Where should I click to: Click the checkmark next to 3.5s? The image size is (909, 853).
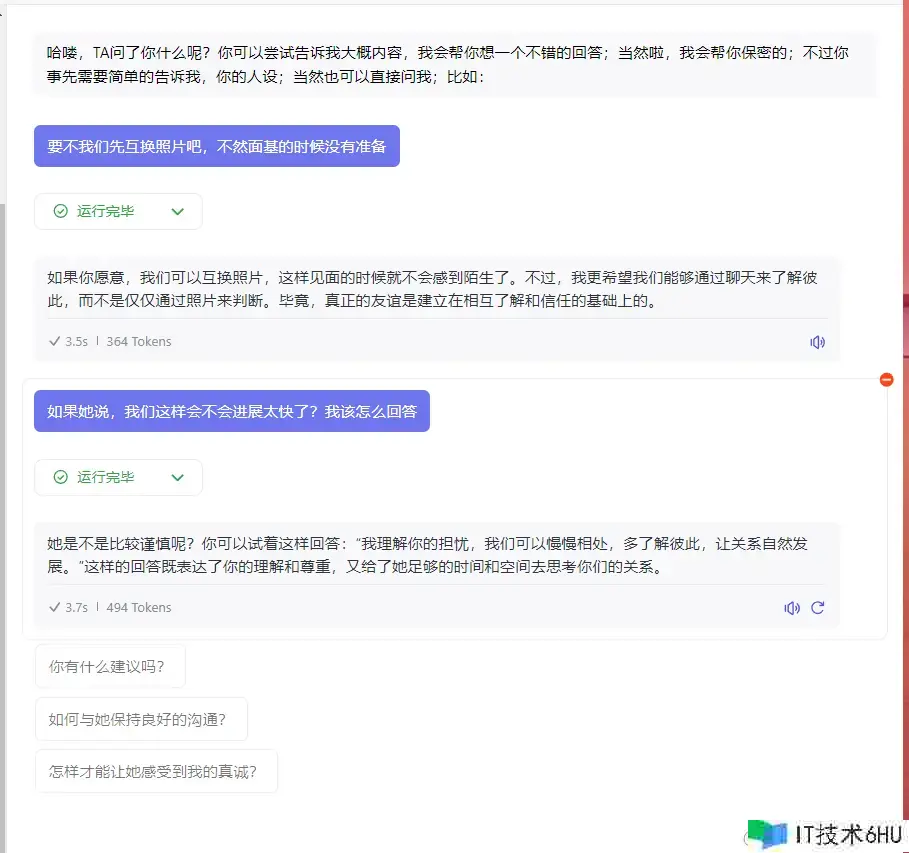[x=54, y=342]
